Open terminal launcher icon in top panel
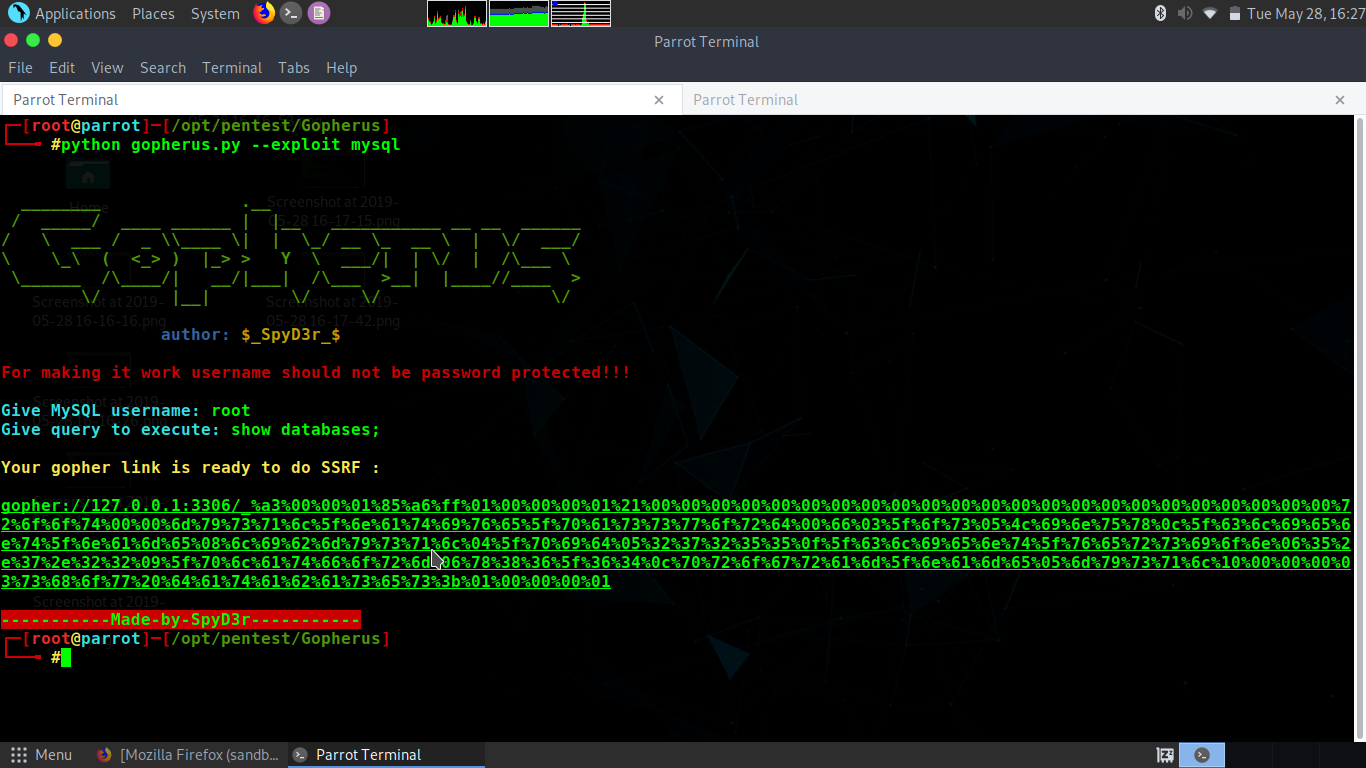 click(291, 13)
